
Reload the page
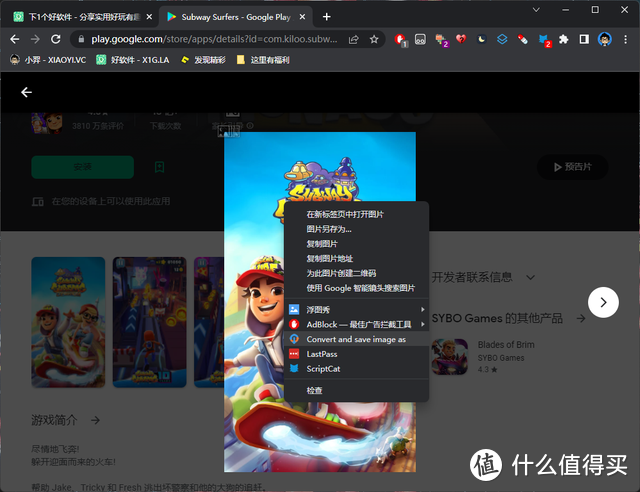coord(58,40)
